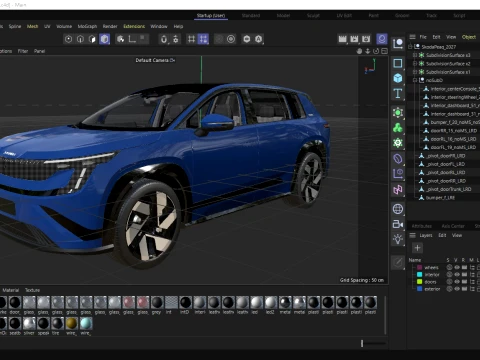This screenshot has width=480, height=360.
Task: Click the pink Volume builder icon
Action: point(398,190)
